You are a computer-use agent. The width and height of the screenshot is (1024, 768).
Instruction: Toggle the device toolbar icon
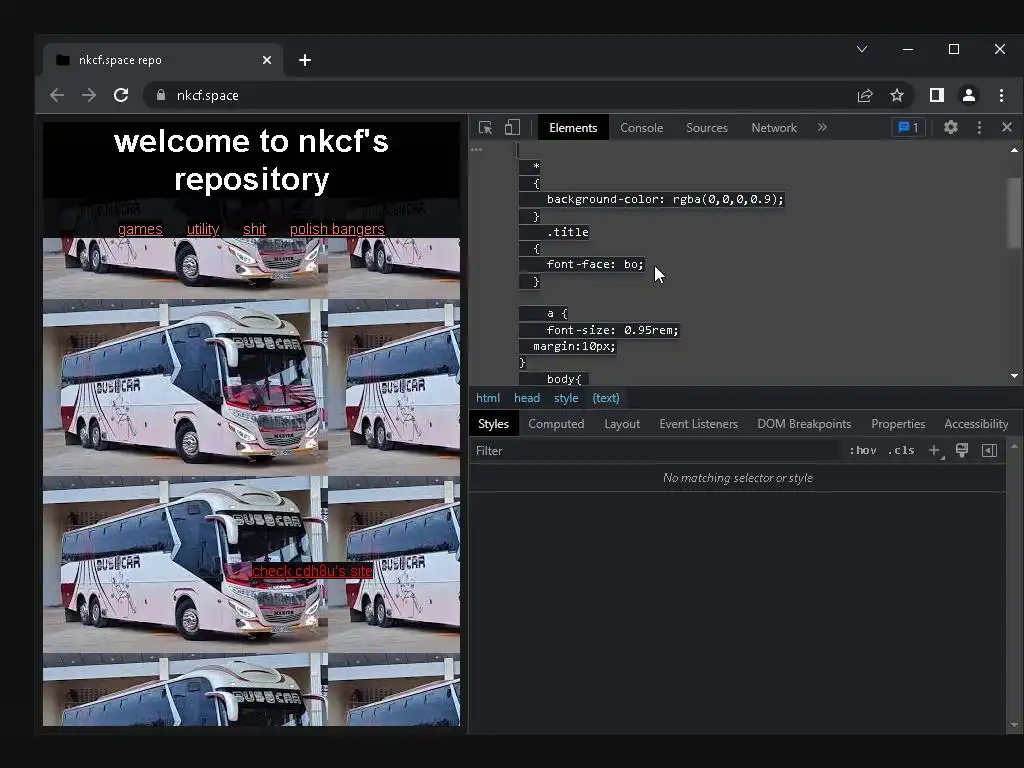click(x=512, y=127)
